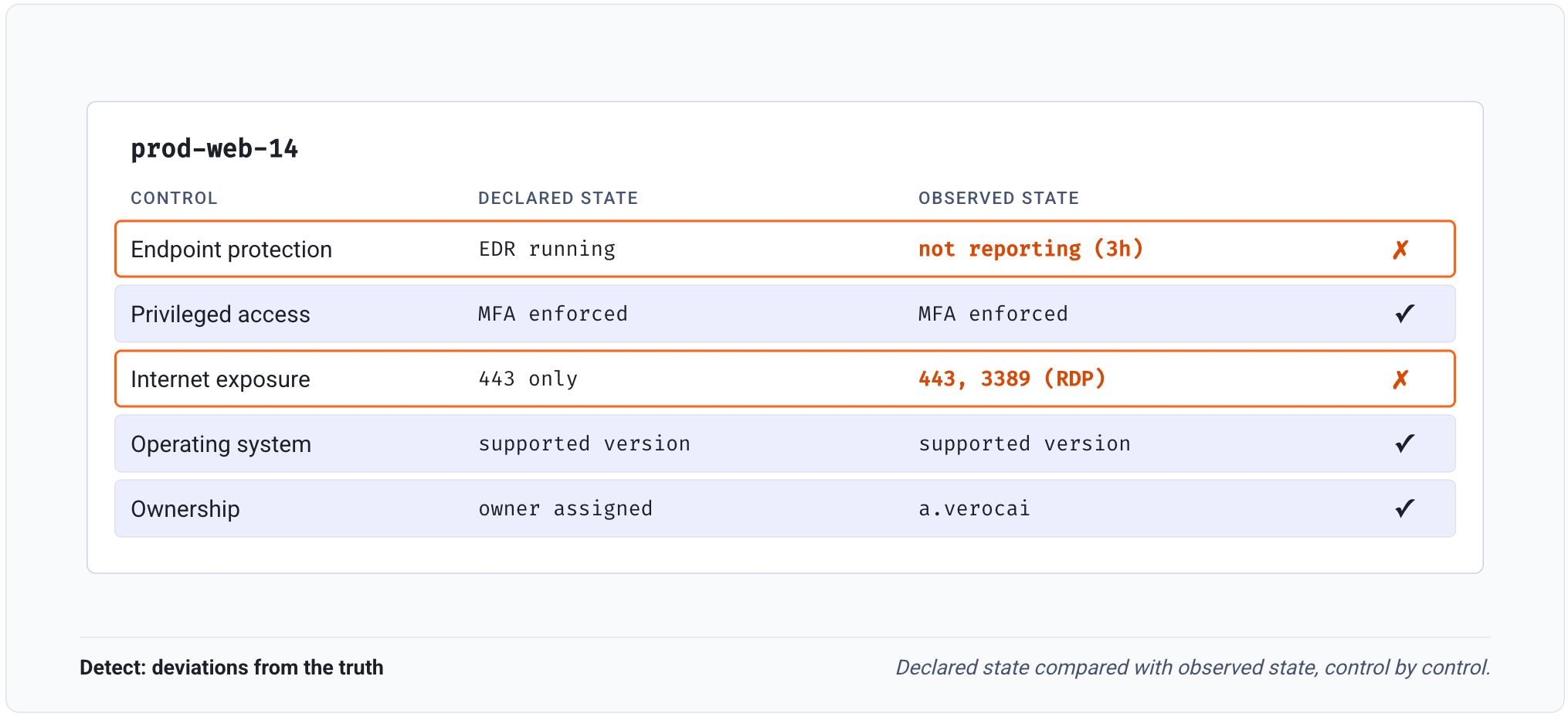Select the Endpoint protection control label
The width and height of the screenshot is (1568, 717).
(x=231, y=250)
